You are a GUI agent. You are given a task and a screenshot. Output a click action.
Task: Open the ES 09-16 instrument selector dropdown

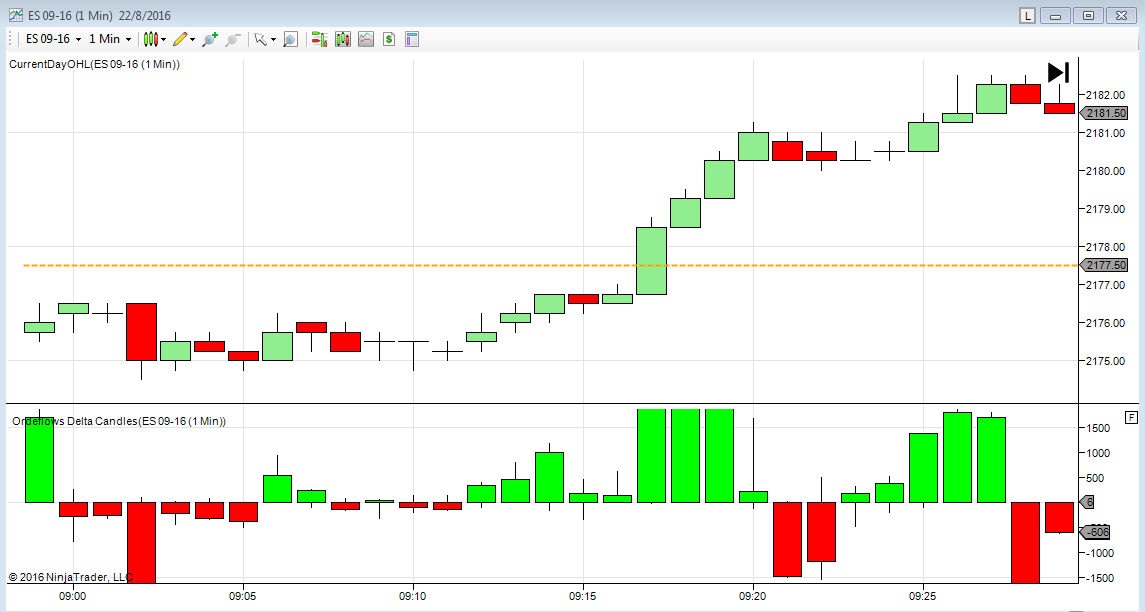tap(53, 39)
